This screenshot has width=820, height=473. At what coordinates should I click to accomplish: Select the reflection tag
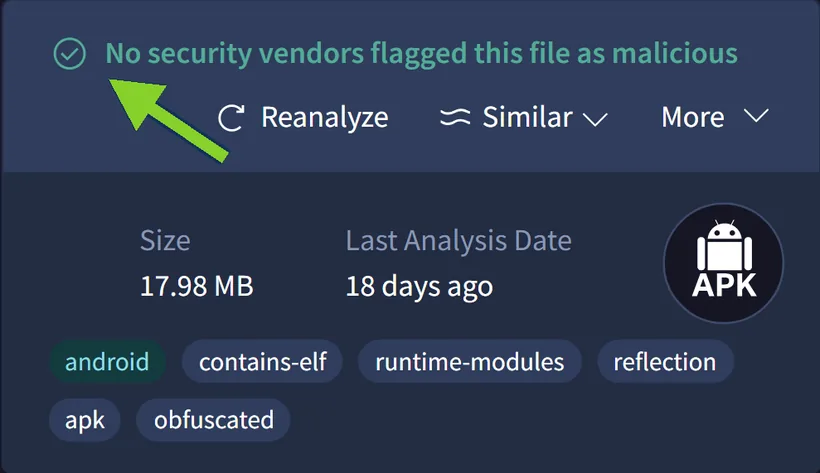665,362
